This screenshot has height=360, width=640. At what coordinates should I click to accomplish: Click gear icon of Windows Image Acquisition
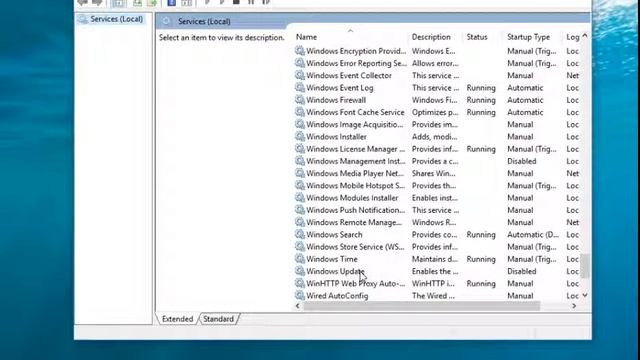click(300, 124)
